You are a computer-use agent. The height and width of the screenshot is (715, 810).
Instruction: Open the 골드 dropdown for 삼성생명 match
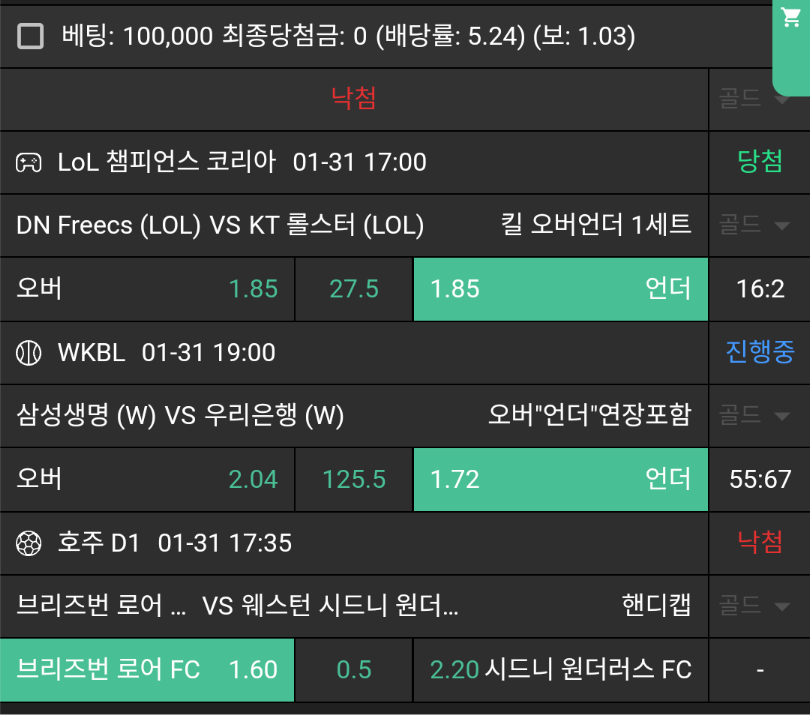pos(755,415)
